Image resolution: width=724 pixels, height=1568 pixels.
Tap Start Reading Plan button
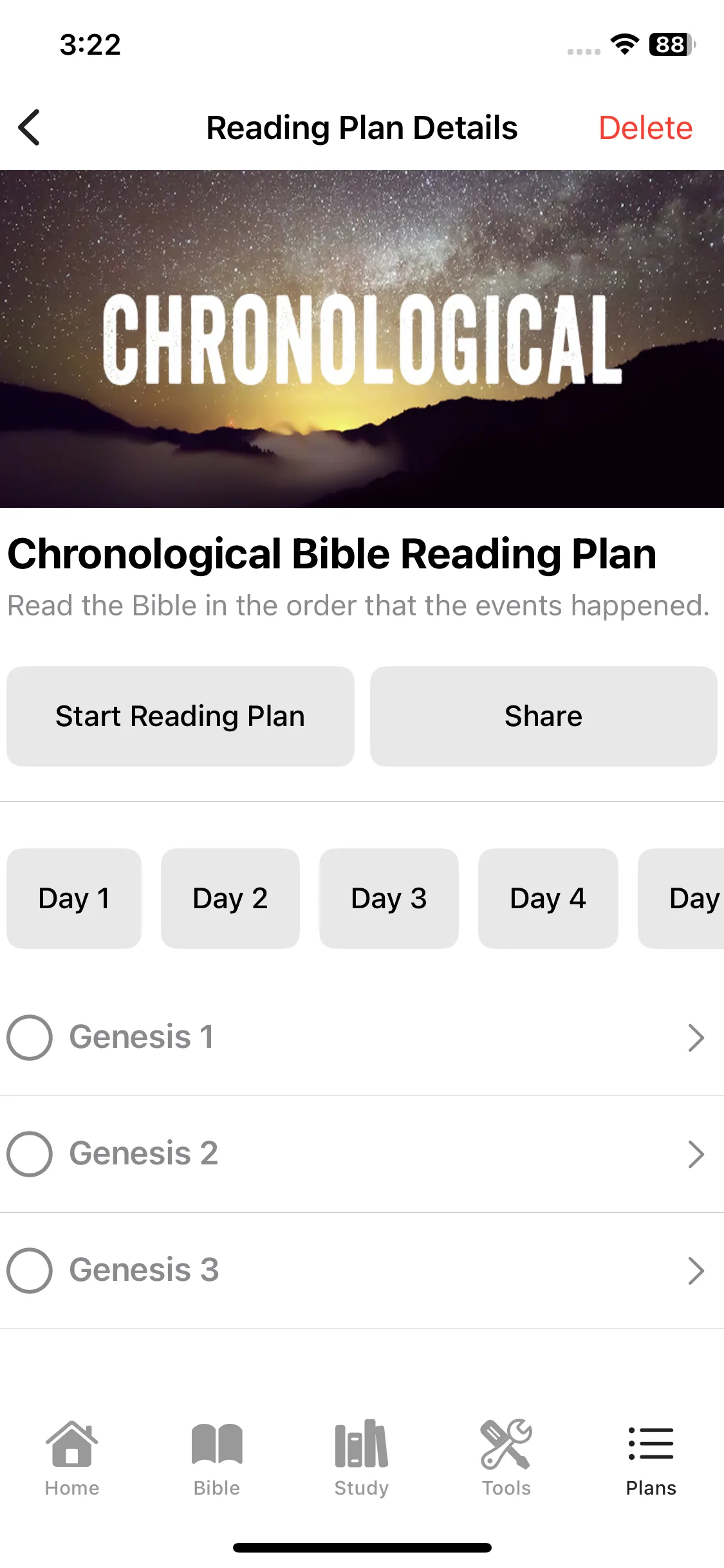[180, 716]
